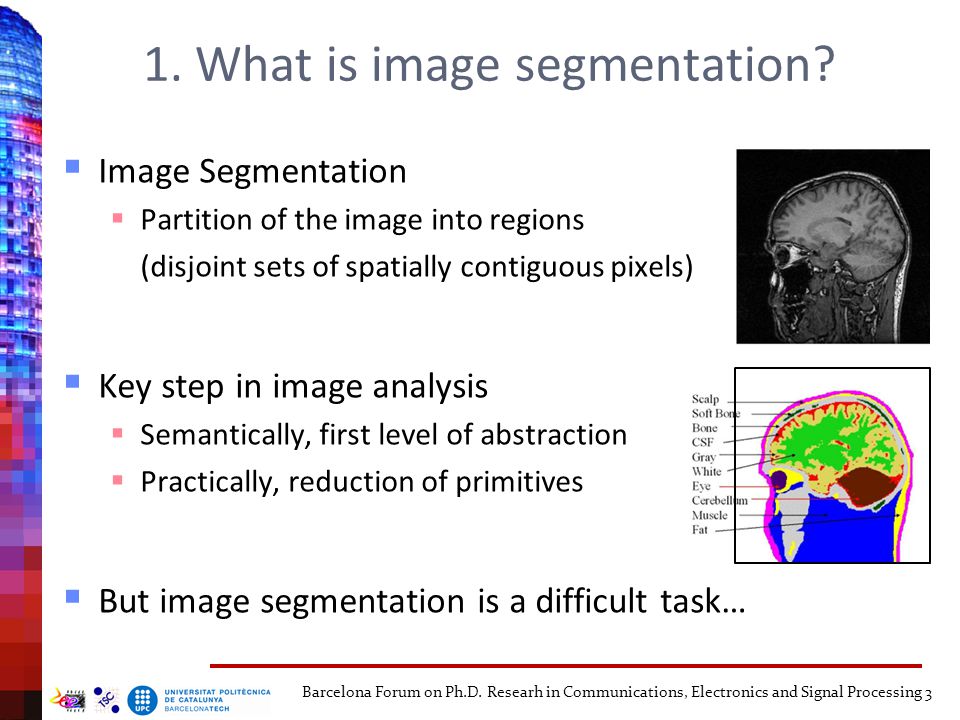
Task: Click the colored segmented brain diagram
Action: click(x=833, y=465)
